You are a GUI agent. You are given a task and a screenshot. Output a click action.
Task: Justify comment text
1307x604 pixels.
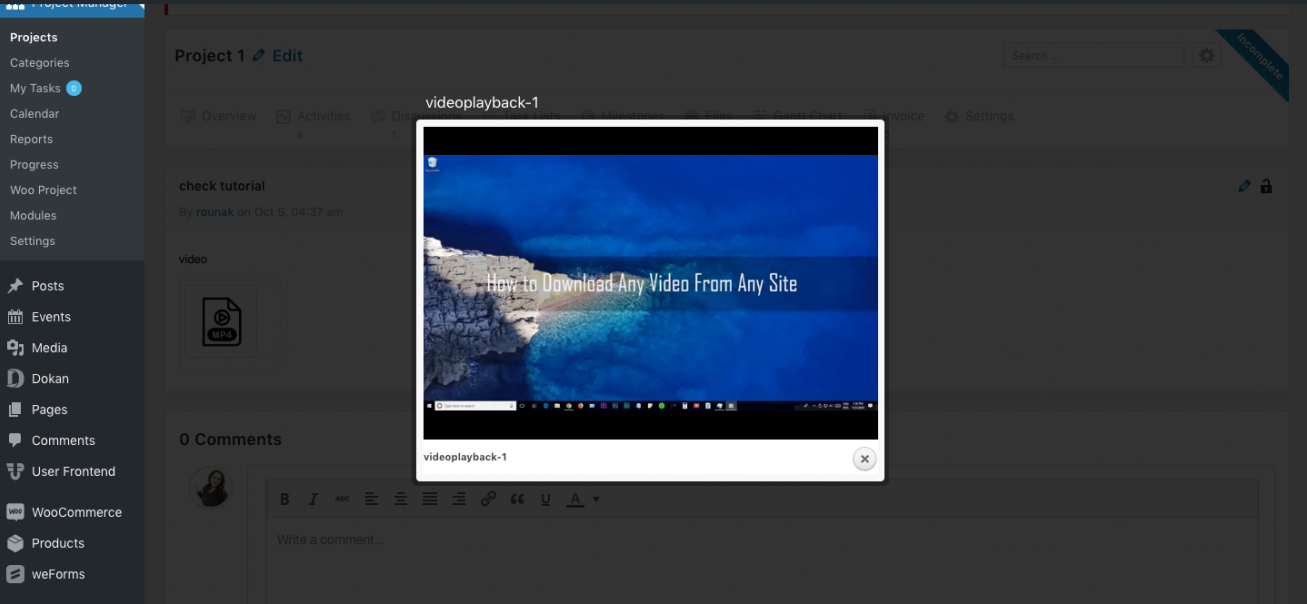click(x=430, y=499)
